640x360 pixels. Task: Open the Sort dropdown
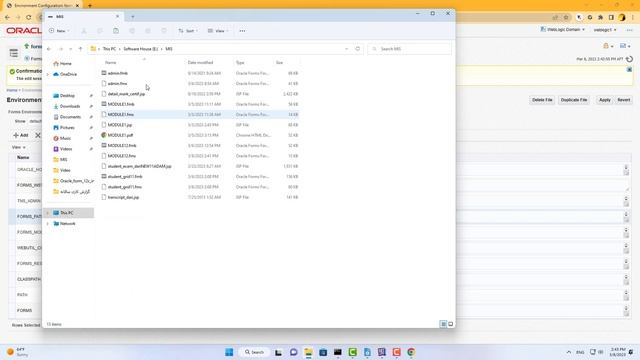point(188,31)
